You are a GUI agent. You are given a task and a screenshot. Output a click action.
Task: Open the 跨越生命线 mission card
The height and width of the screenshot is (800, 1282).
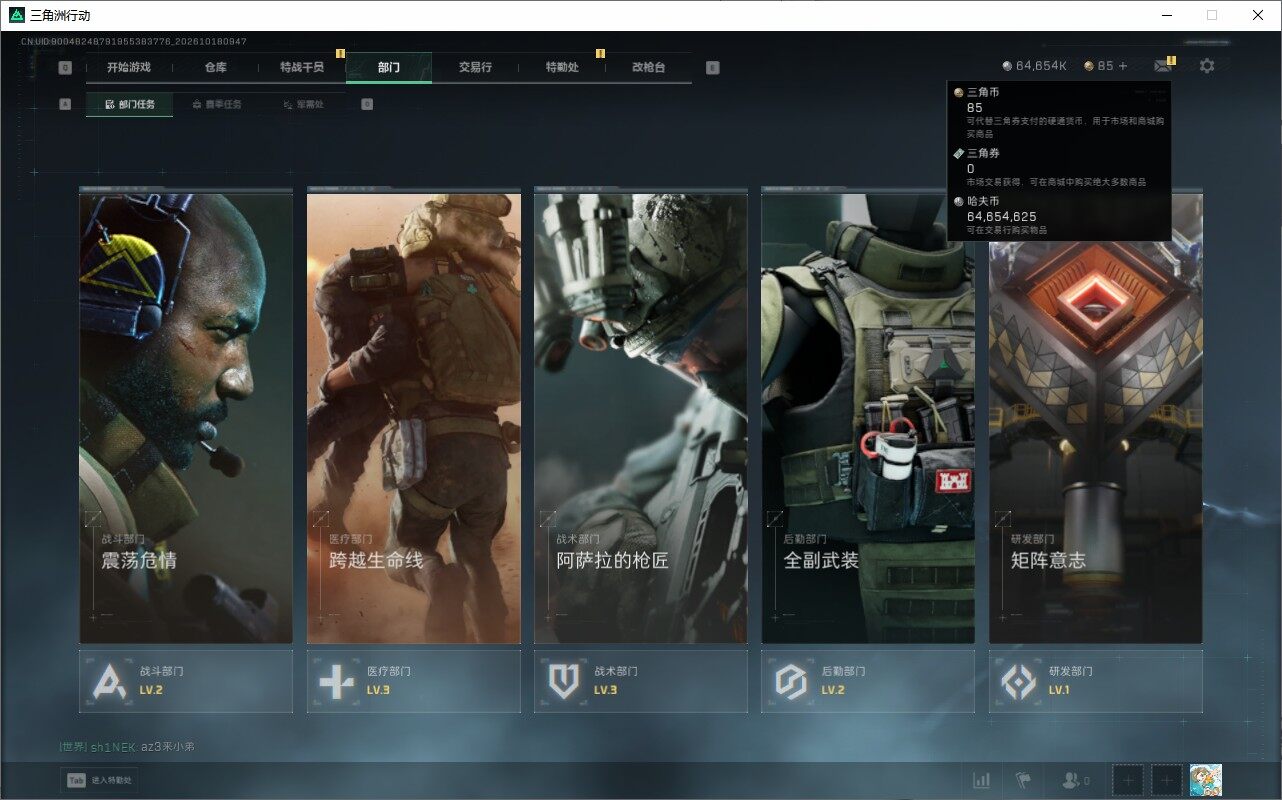click(x=414, y=418)
